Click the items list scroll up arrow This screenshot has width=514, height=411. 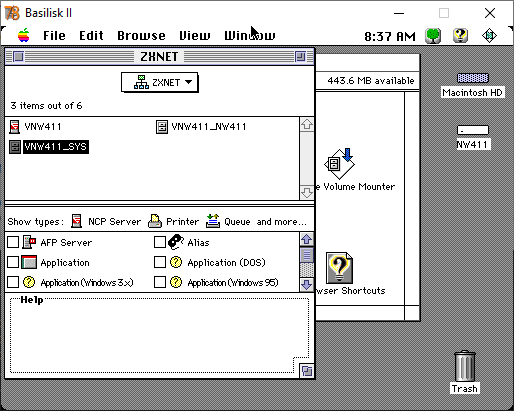point(307,125)
